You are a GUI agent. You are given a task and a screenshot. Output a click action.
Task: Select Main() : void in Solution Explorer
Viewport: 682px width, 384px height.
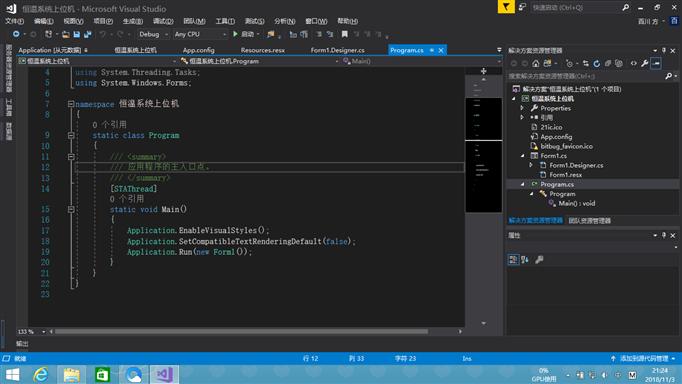tap(577, 203)
